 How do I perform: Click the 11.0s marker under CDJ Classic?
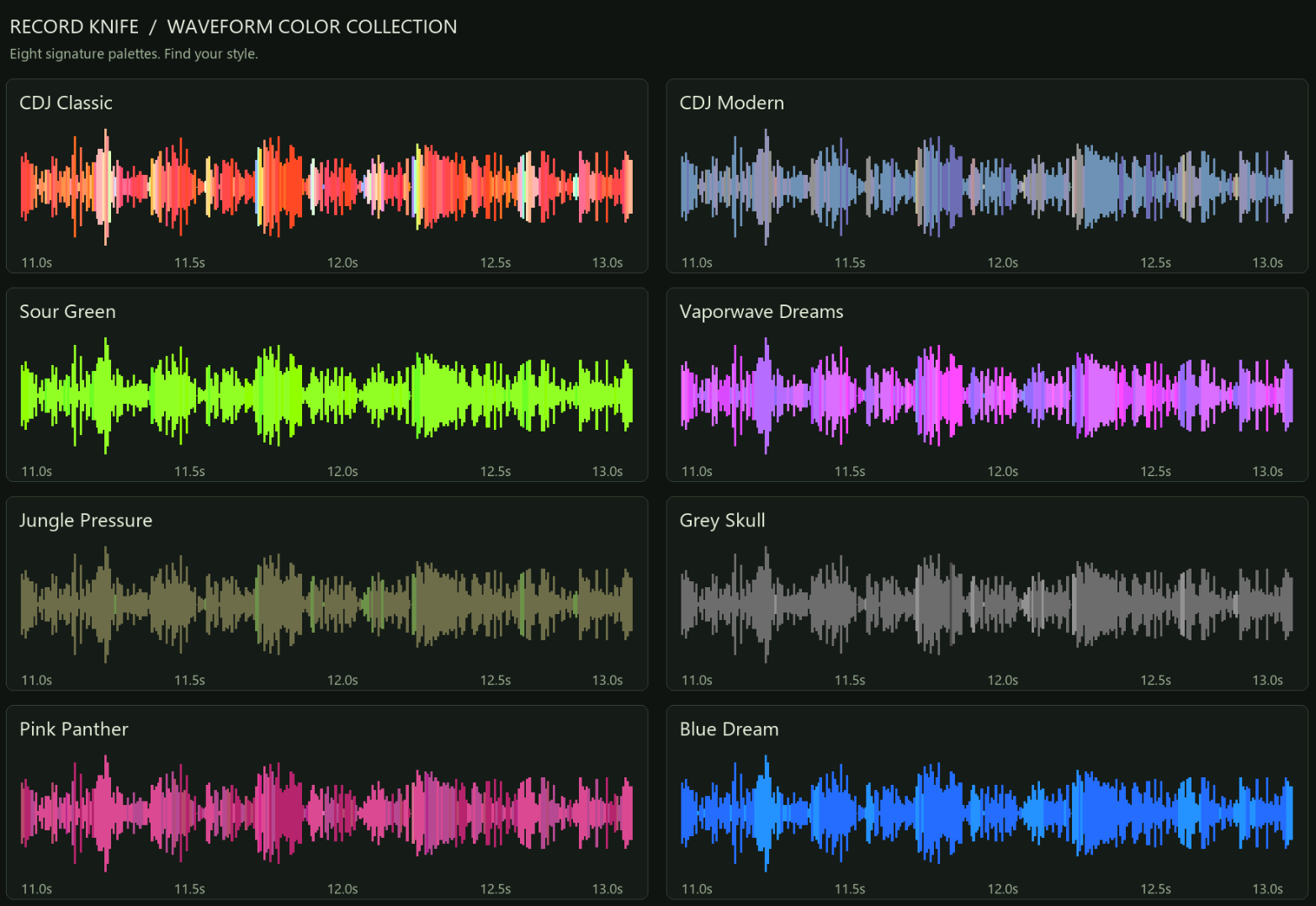click(x=36, y=262)
